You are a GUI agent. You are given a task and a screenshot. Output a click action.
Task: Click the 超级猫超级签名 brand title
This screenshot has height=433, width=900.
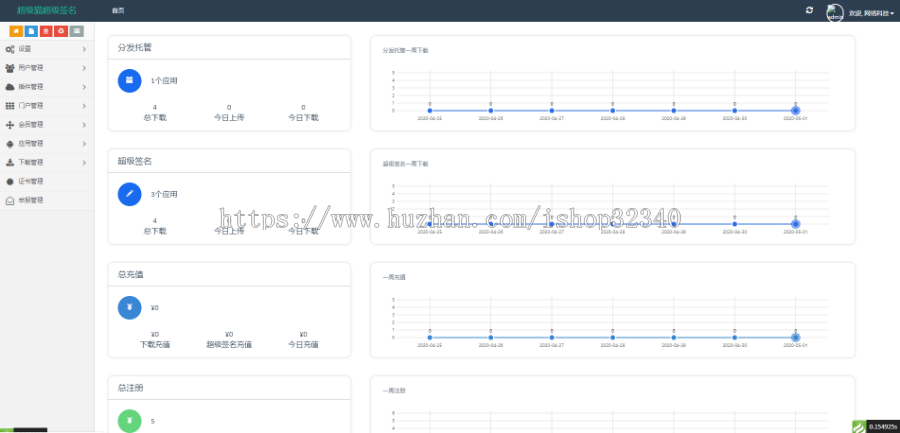46,10
